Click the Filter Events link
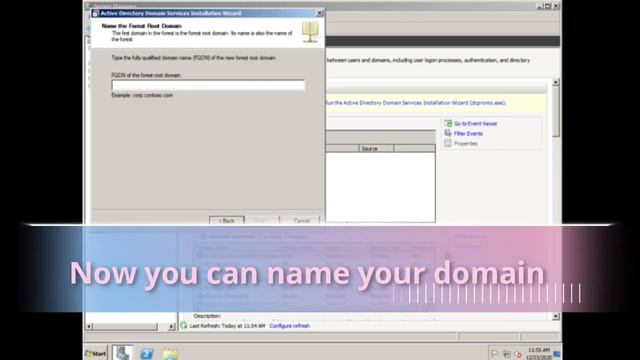The height and width of the screenshot is (360, 640). [x=468, y=133]
